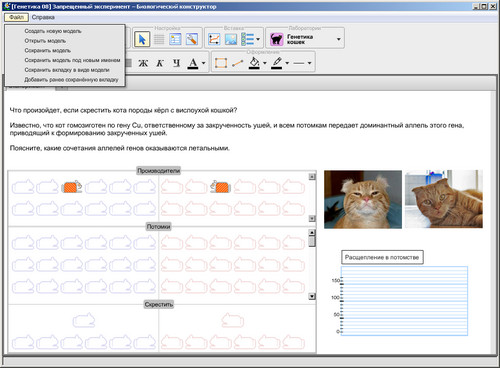500x368 pixels.
Task: Expand the fill color bucket dropdown arrow
Action: (265, 63)
